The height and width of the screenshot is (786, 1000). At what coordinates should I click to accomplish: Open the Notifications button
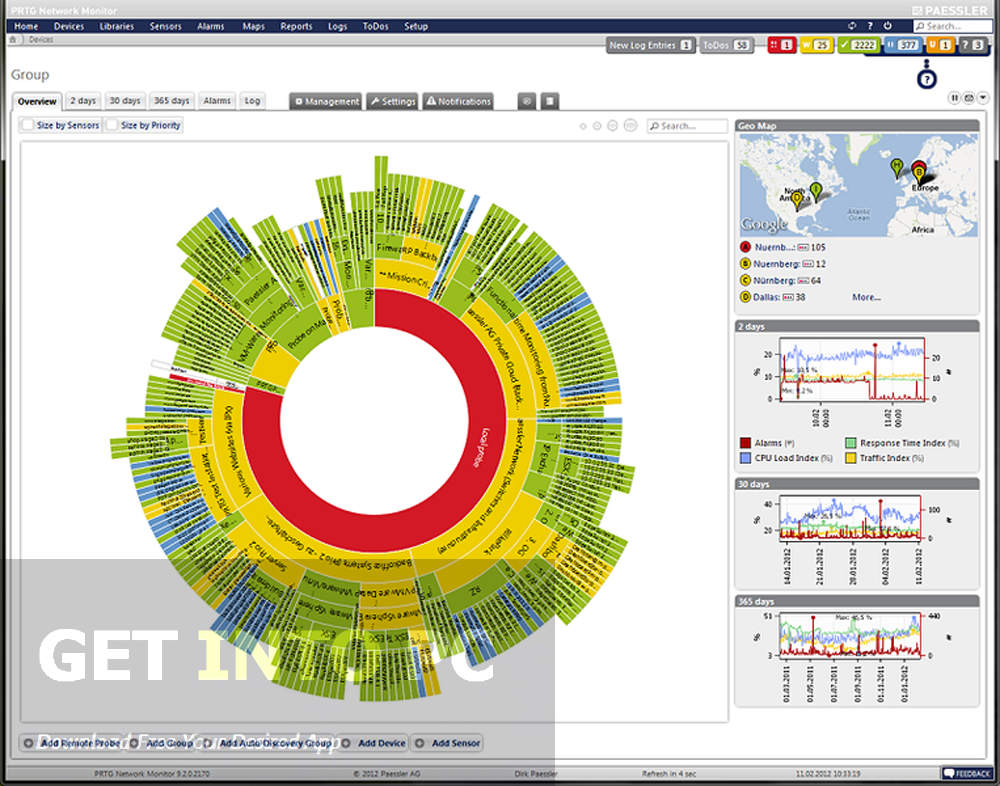pyautogui.click(x=458, y=101)
